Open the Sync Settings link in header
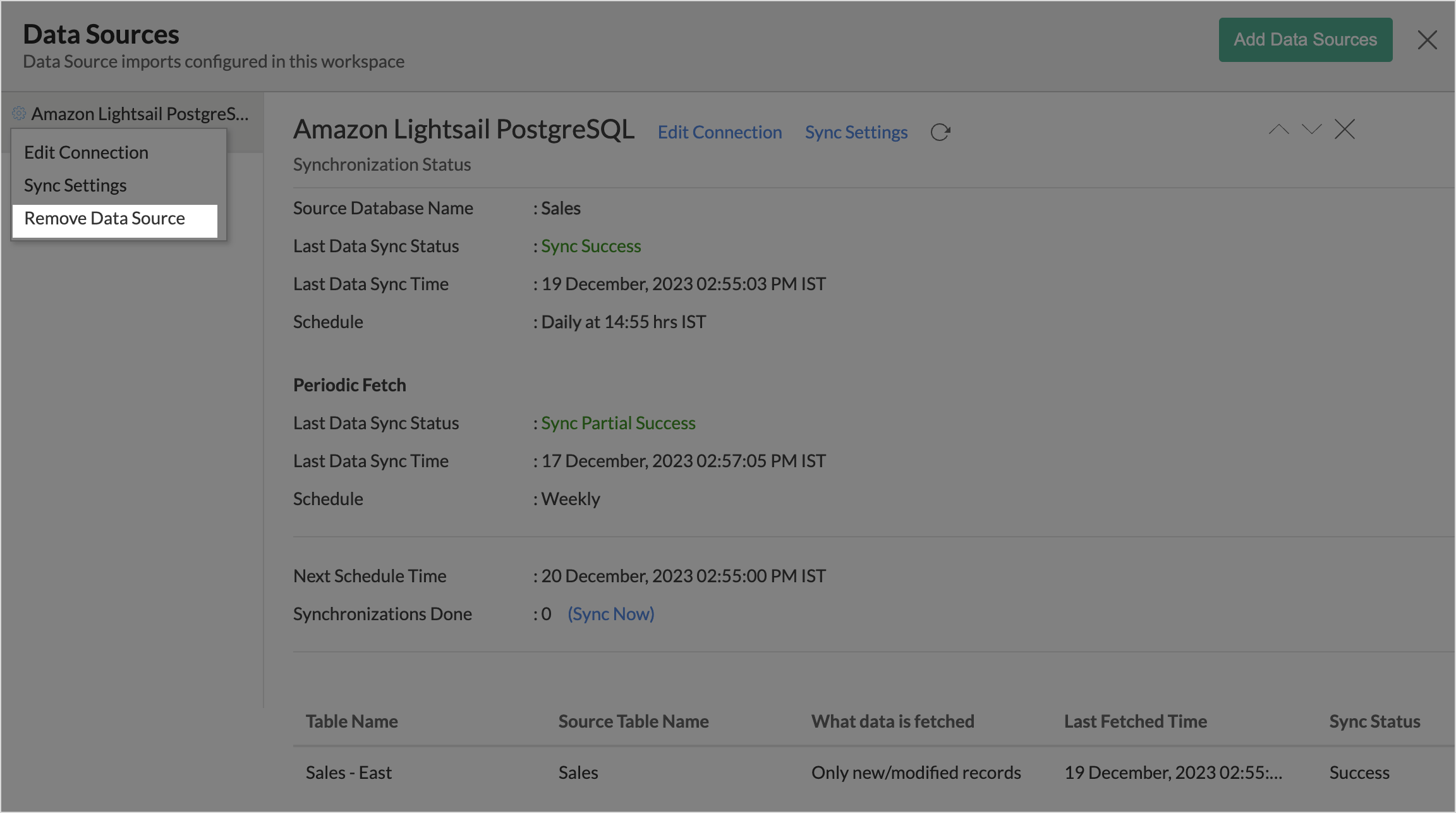This screenshot has width=1456, height=813. click(x=856, y=133)
